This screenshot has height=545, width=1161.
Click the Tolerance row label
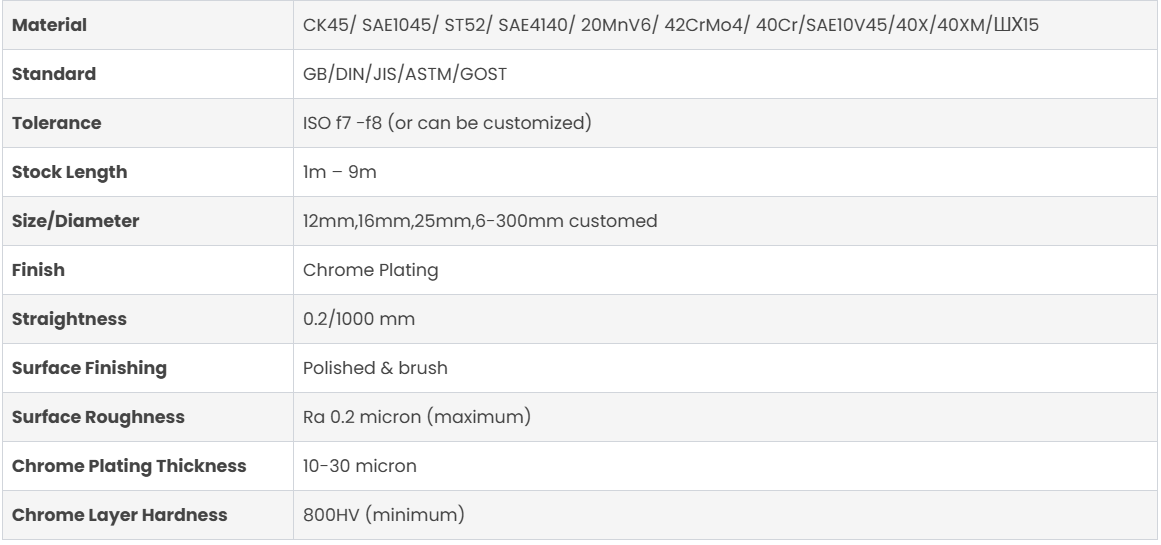[x=56, y=123]
